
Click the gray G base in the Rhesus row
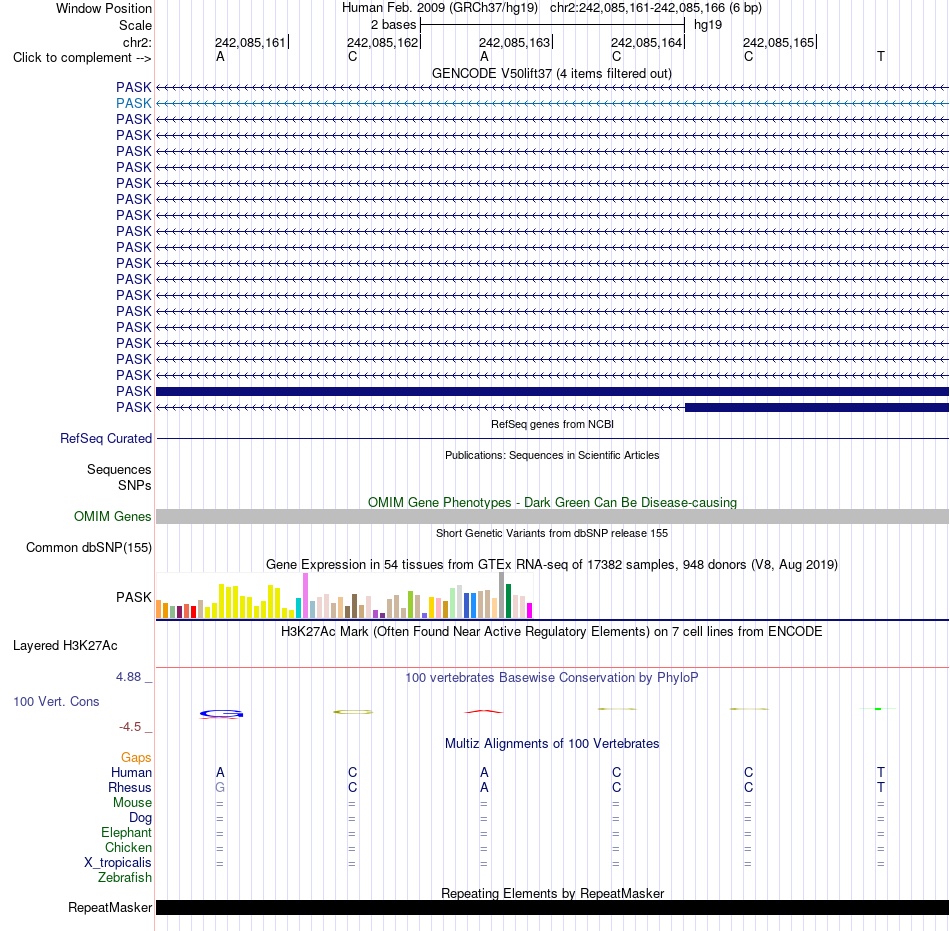220,787
